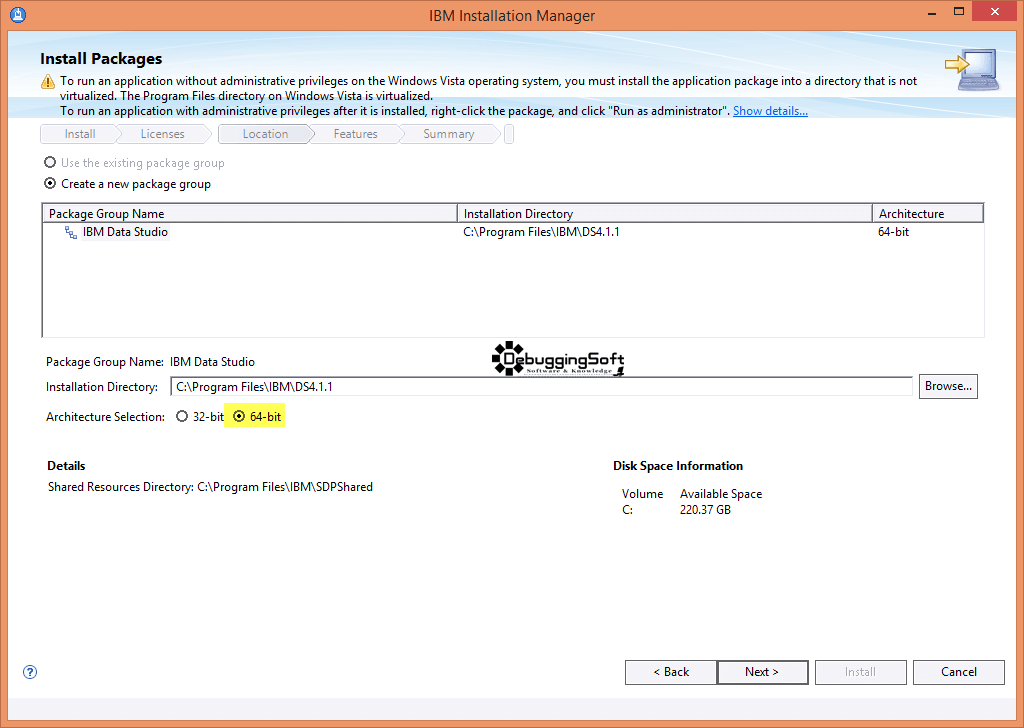Screen dimensions: 1024x728
Task: Go to the Features wizard step
Action: tap(355, 134)
